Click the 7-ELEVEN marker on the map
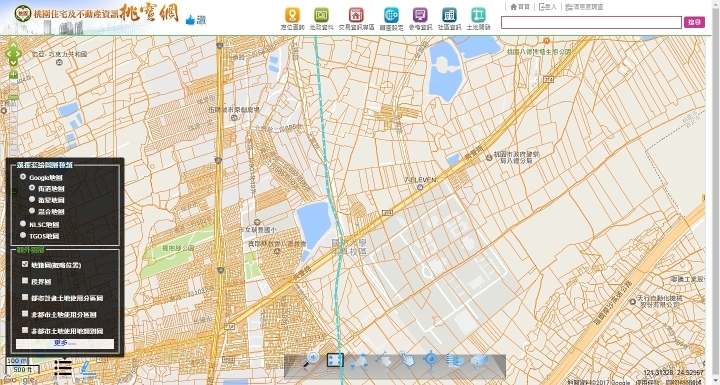Viewport: 720px width, 385px height. pyautogui.click(x=419, y=187)
